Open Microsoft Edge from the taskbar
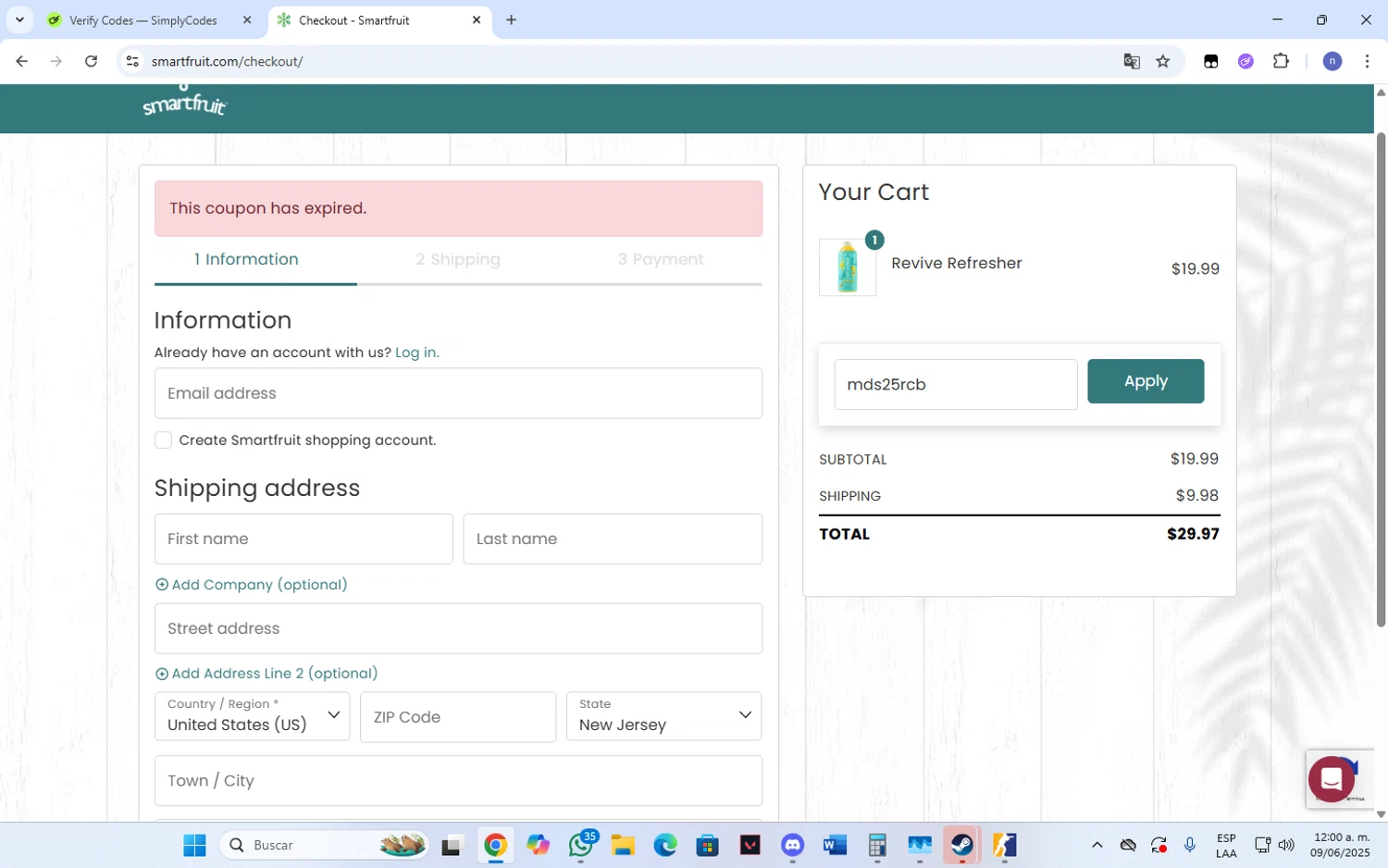Image resolution: width=1388 pixels, height=868 pixels. point(665,845)
